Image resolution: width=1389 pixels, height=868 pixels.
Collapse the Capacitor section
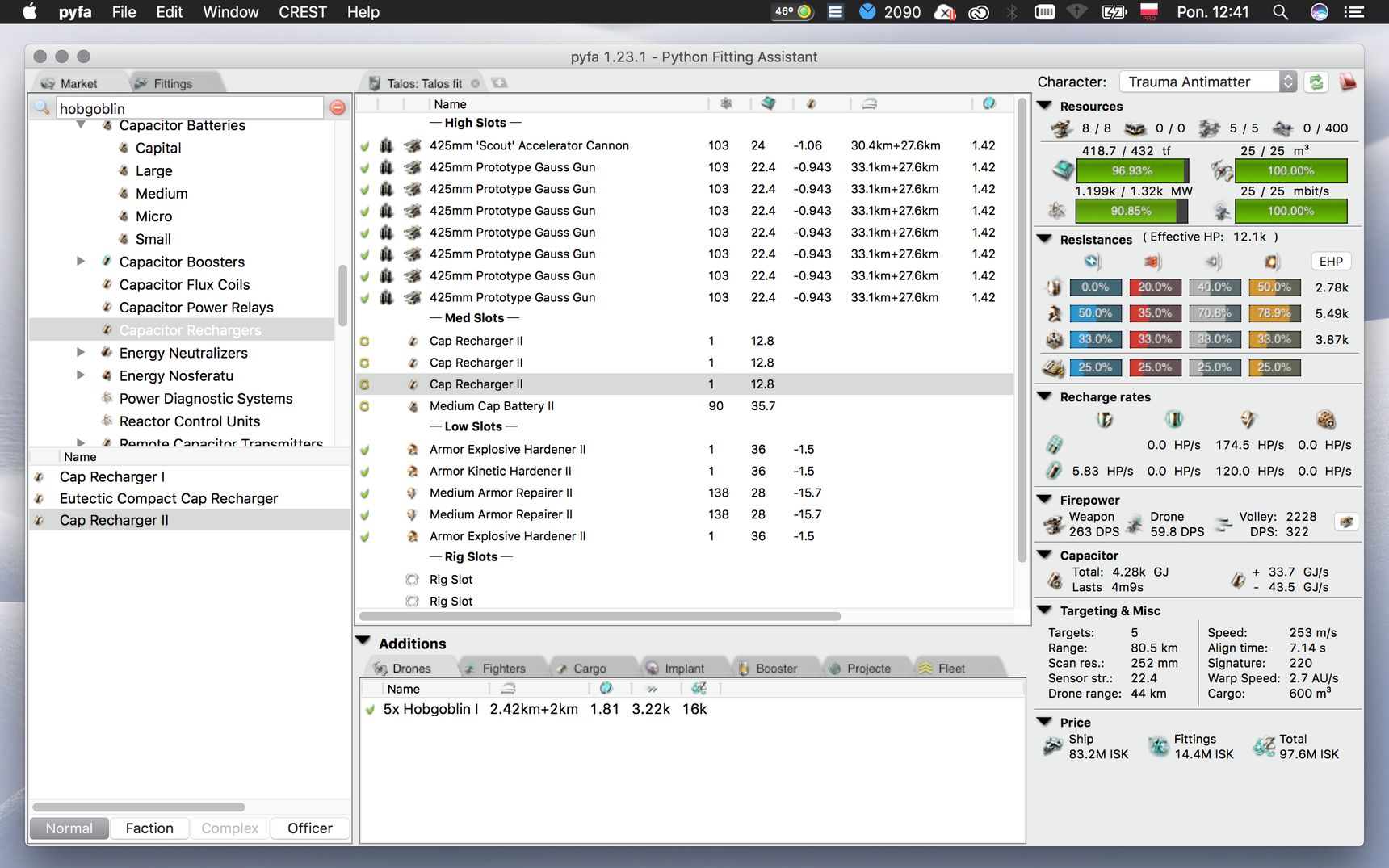pyautogui.click(x=1044, y=555)
